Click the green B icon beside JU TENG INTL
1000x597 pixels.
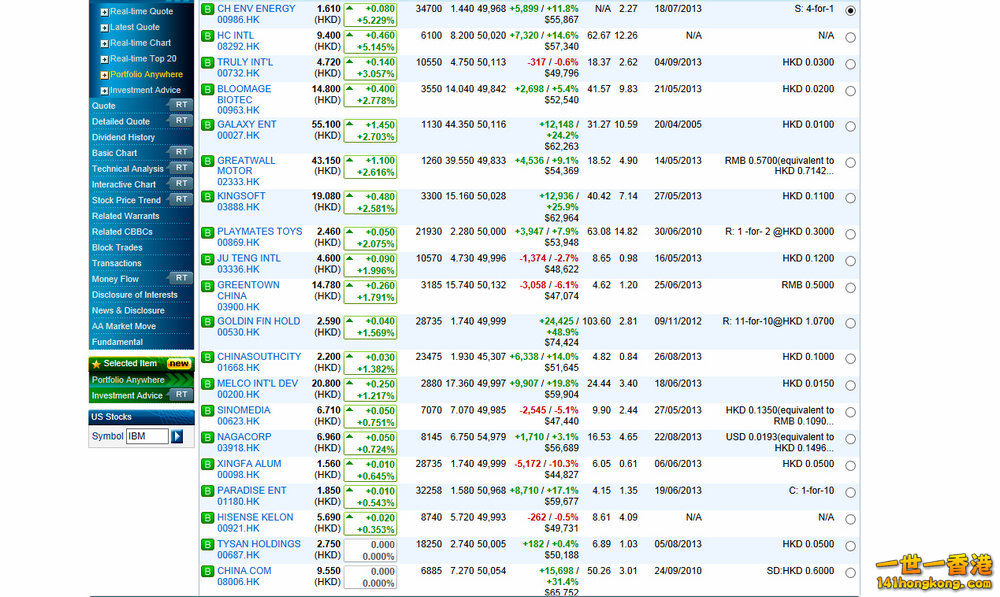point(207,259)
